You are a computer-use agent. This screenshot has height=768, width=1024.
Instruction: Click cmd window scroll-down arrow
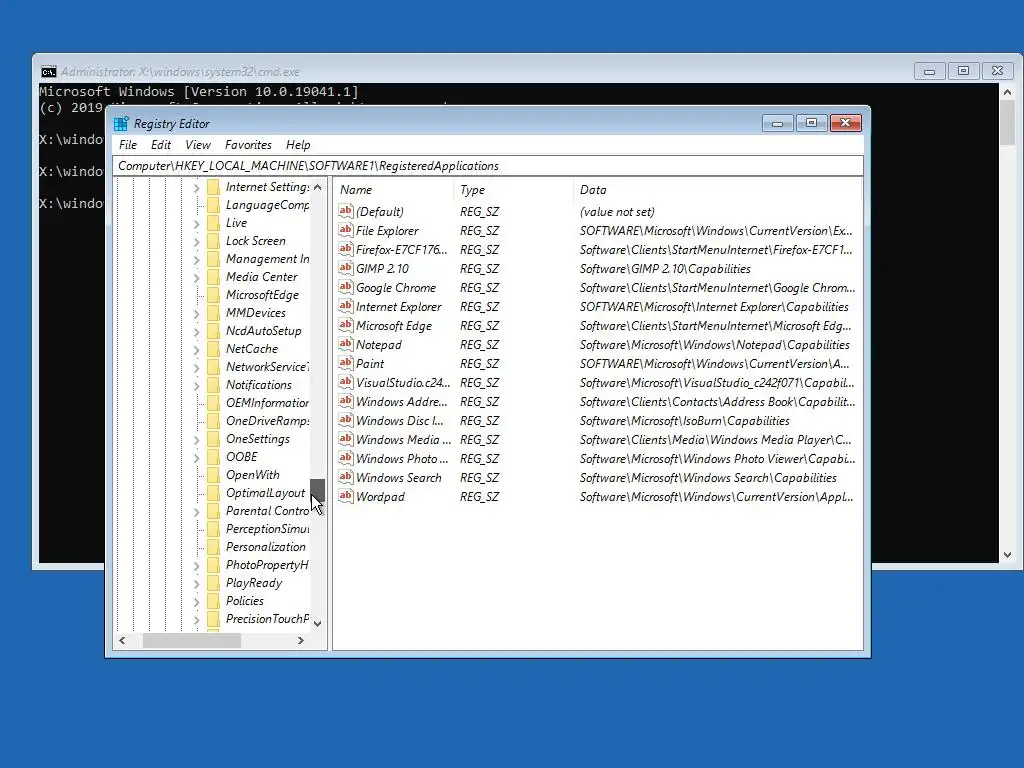click(x=1008, y=554)
